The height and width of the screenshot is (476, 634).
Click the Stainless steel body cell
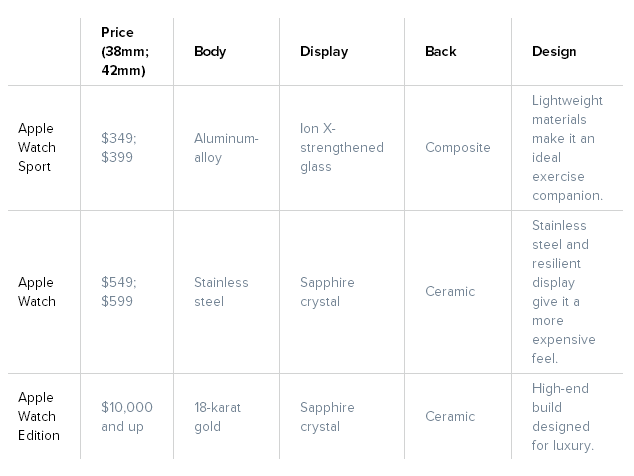(221, 292)
